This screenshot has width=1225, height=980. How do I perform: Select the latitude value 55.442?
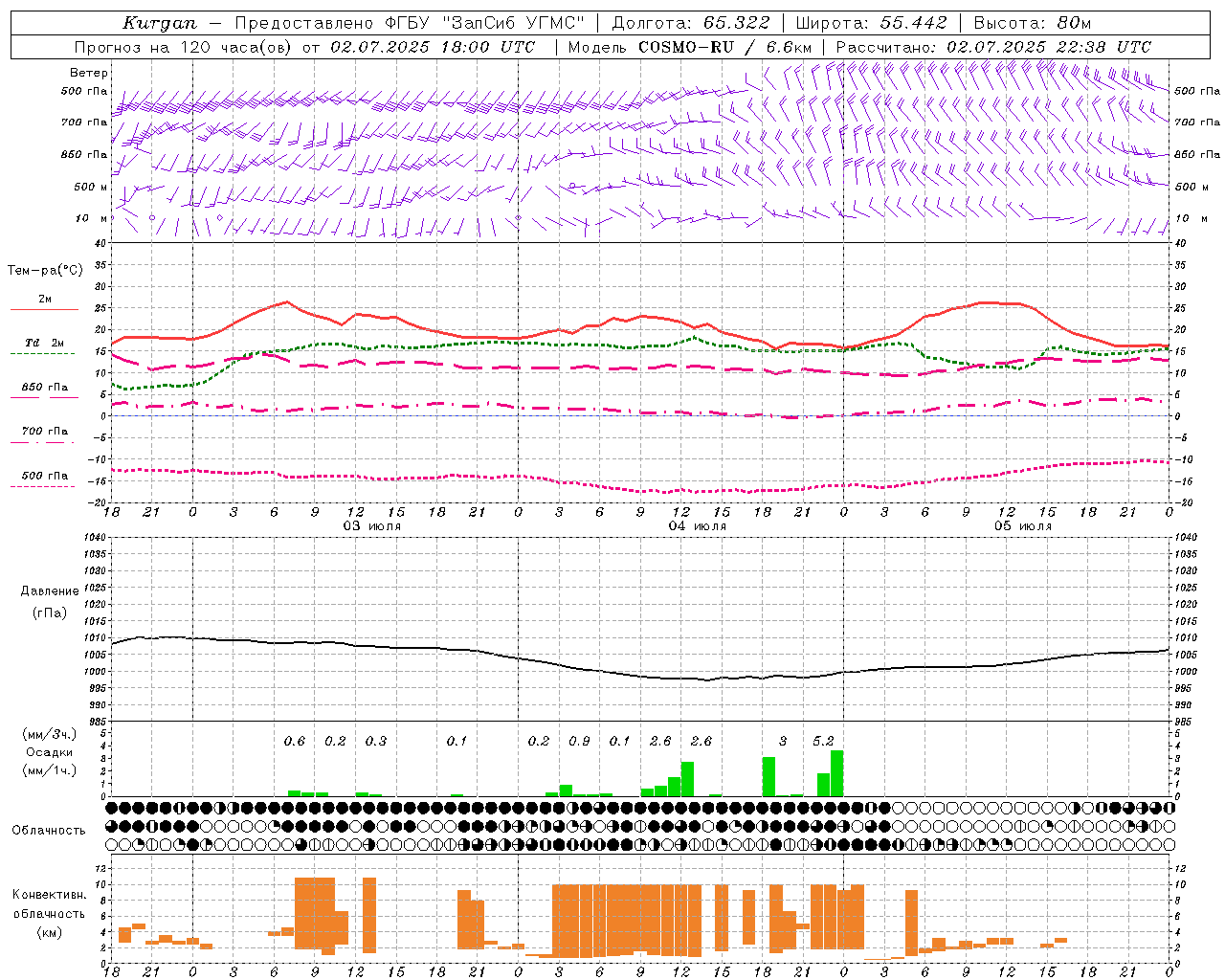tap(914, 23)
